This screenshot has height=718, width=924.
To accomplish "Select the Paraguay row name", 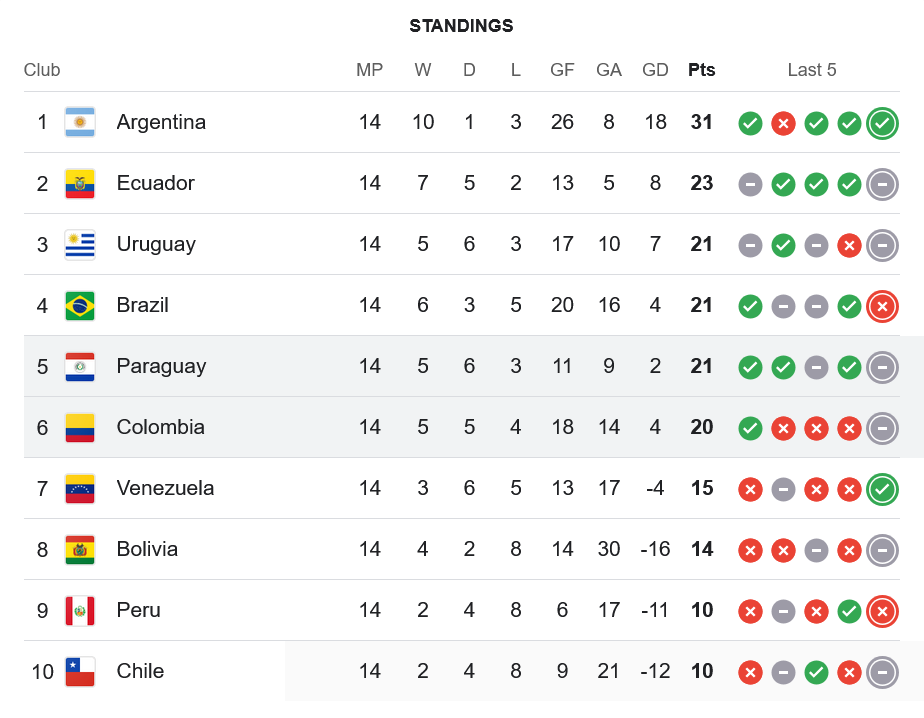I will (161, 366).
